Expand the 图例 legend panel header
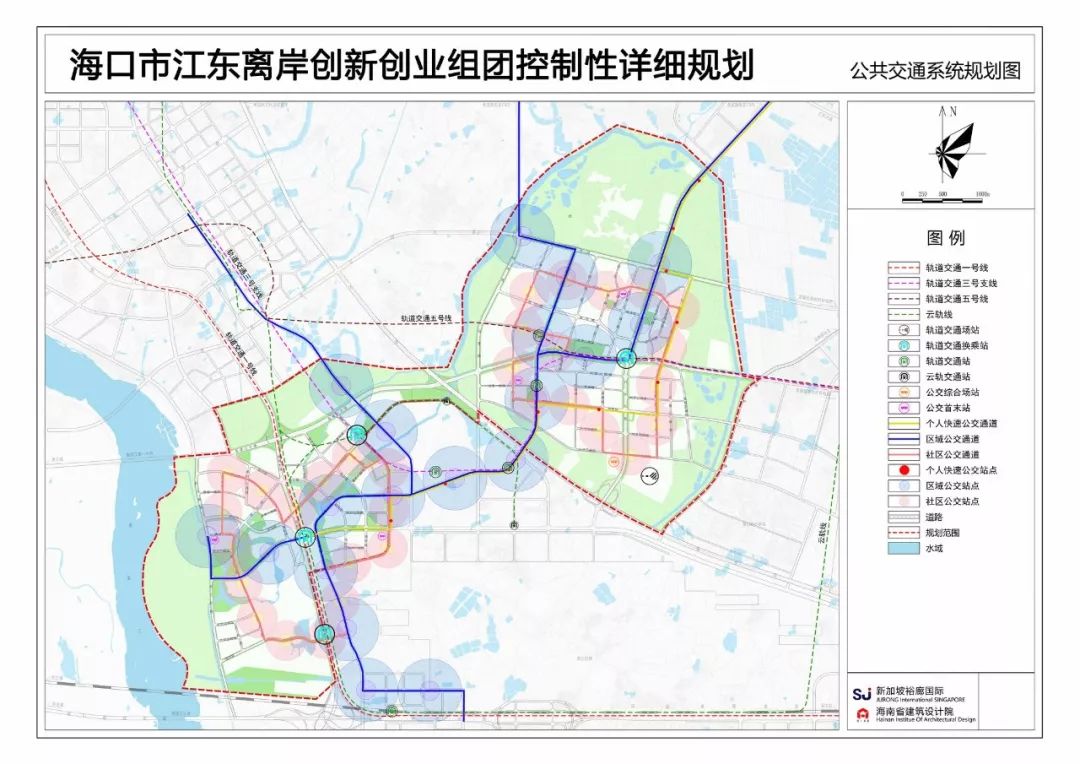The width and height of the screenshot is (1080, 764). (947, 236)
